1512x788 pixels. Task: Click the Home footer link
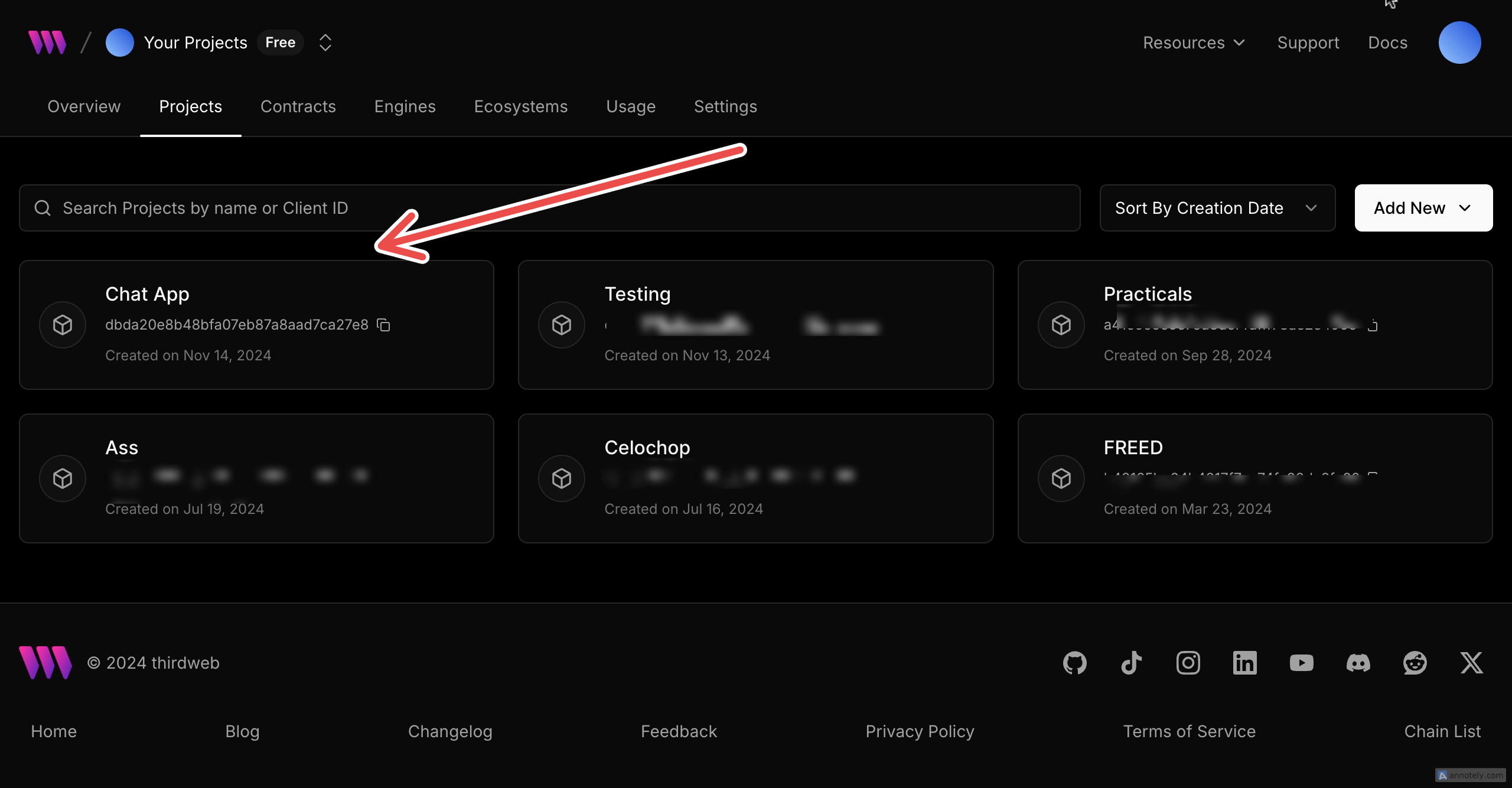(54, 731)
